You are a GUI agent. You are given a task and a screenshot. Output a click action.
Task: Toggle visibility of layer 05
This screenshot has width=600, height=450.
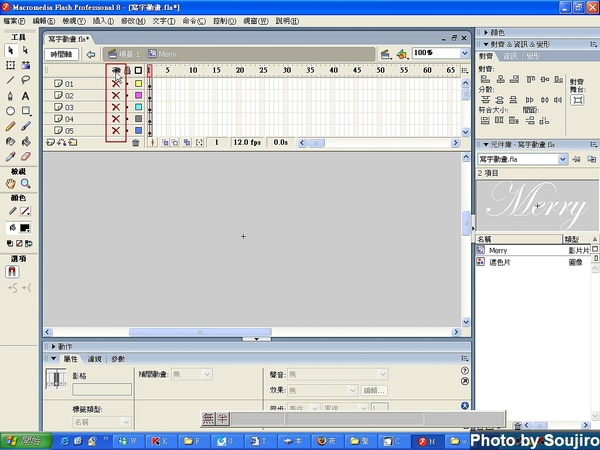point(116,130)
